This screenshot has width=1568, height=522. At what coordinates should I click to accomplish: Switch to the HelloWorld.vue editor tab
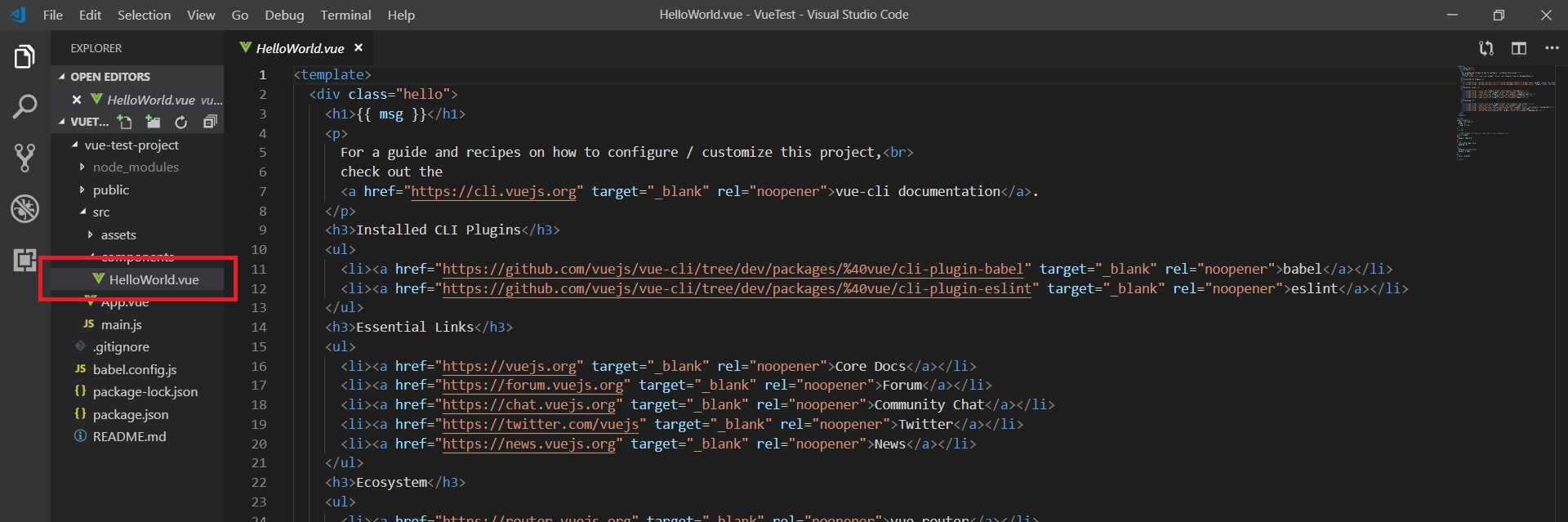[x=299, y=48]
